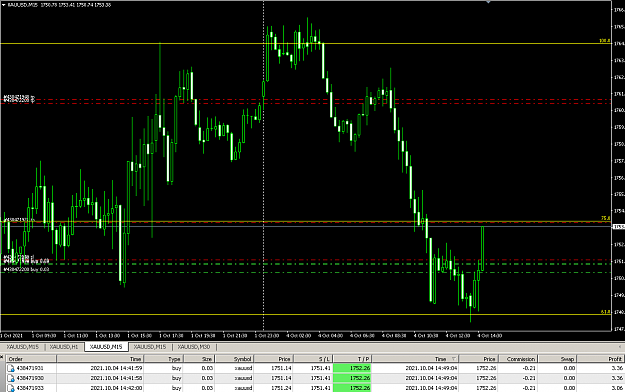Close the terminal panel with the small x
The width and height of the screenshot is (625, 392).
pos(2,357)
